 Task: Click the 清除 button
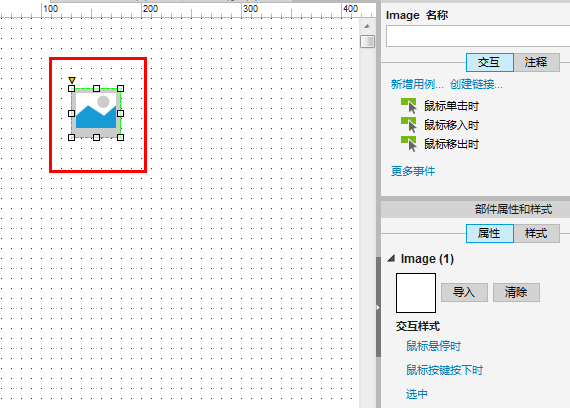516,292
